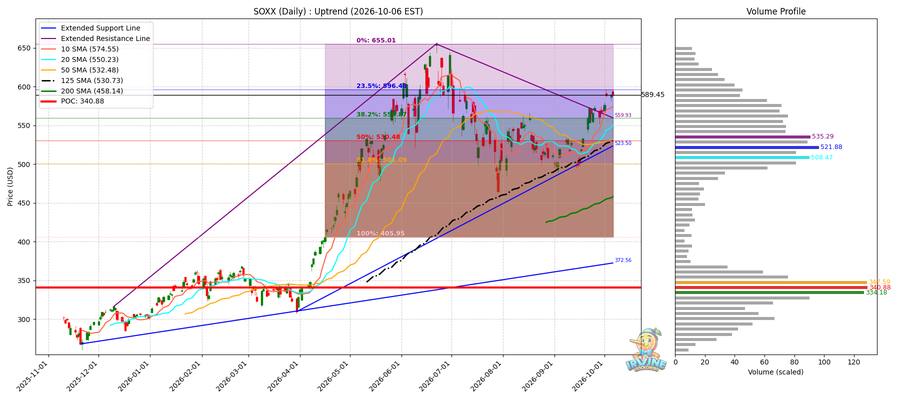Click the Volume Profile panel title
Viewport: 900px width, 400px height.
pyautogui.click(x=776, y=11)
